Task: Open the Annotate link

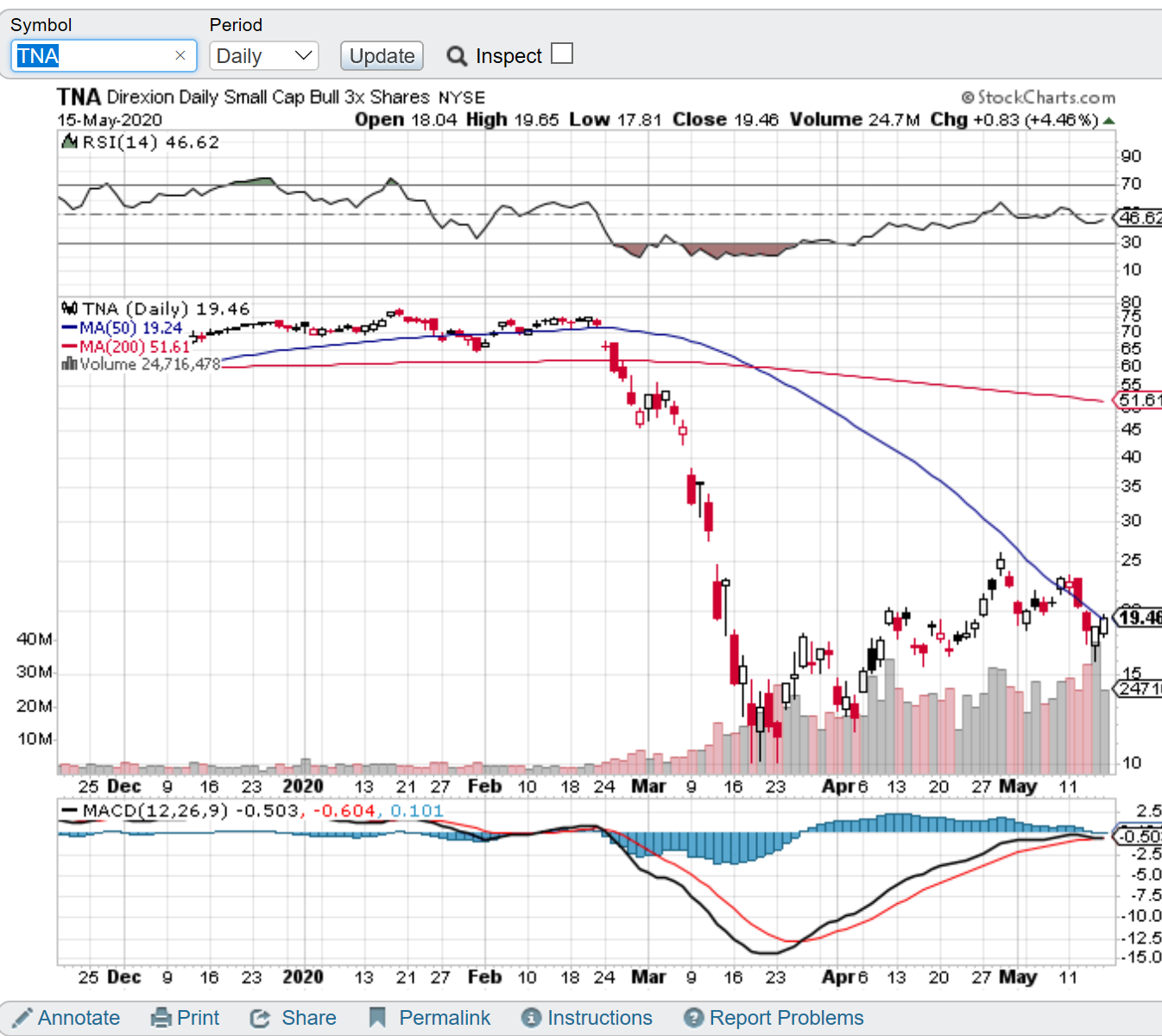Action: (x=79, y=1018)
